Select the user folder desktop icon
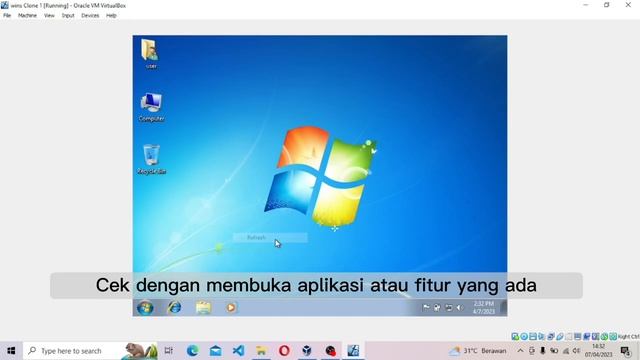Screen dimensions: 640x360 151,53
